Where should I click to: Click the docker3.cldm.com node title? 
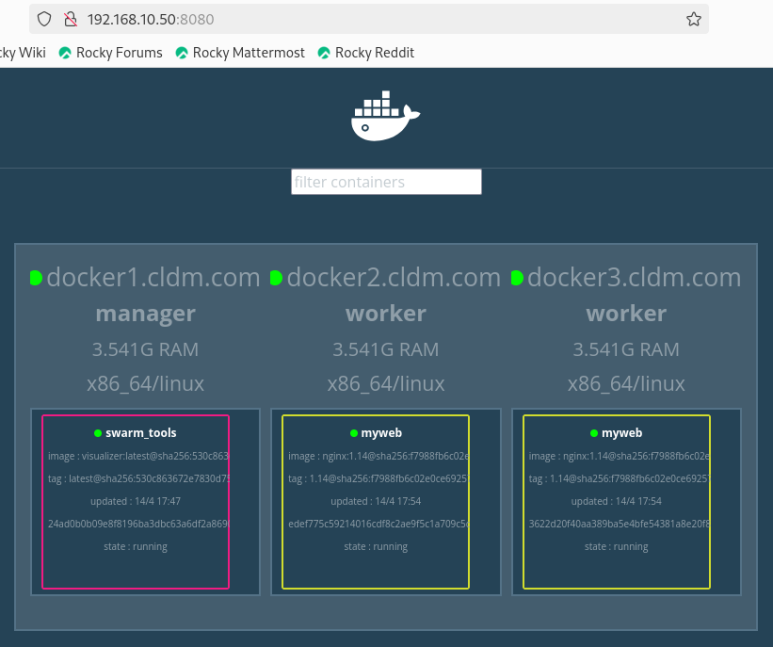click(634, 277)
